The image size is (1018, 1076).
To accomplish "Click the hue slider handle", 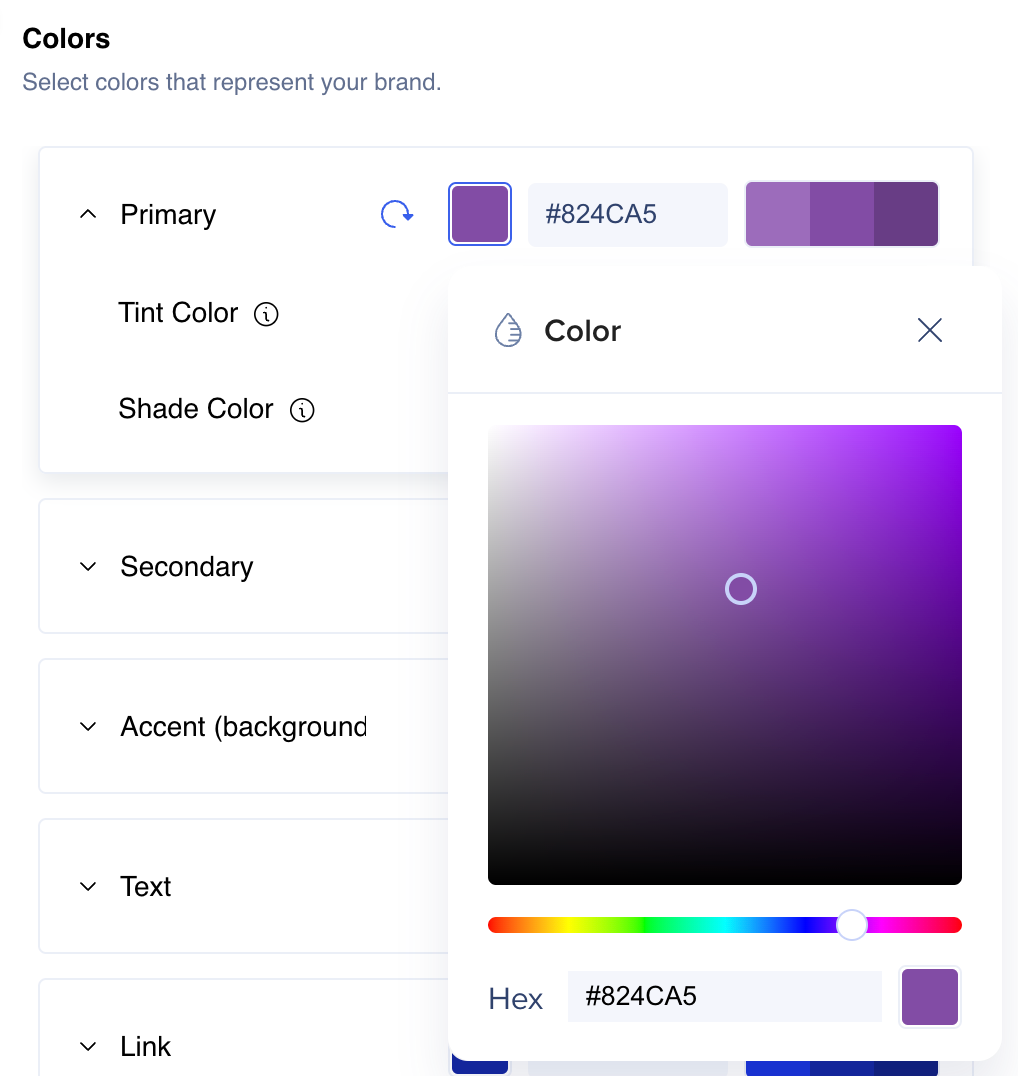I will [851, 925].
